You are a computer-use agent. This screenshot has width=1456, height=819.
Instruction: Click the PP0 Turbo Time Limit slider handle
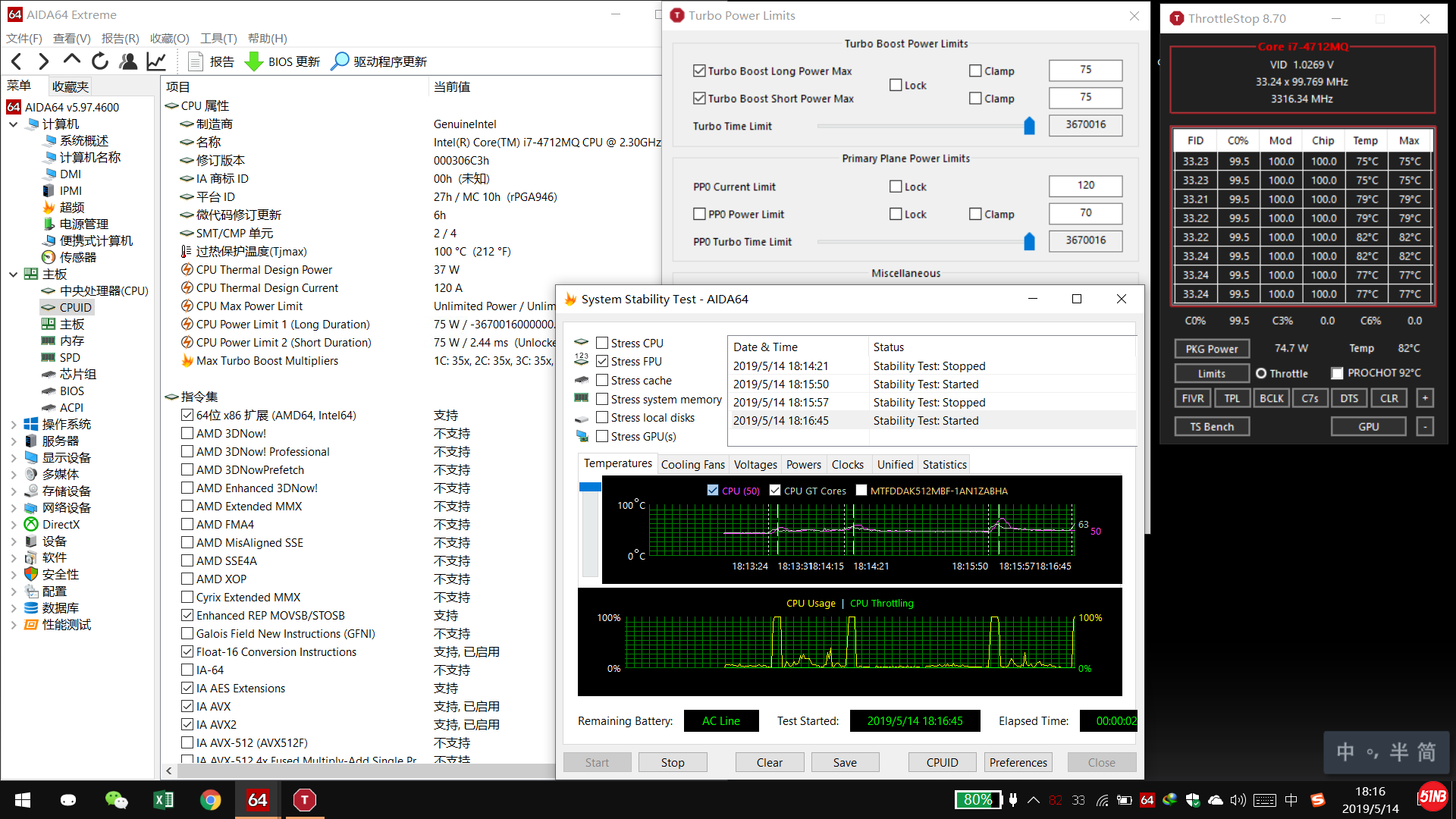(x=1029, y=241)
